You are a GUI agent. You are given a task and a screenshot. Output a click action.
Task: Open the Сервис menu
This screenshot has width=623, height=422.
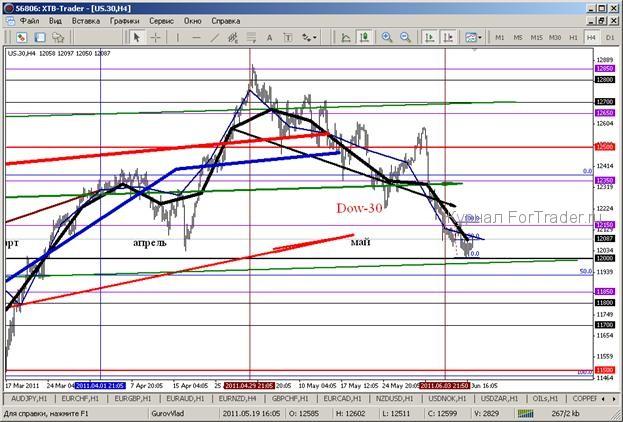pyautogui.click(x=161, y=21)
